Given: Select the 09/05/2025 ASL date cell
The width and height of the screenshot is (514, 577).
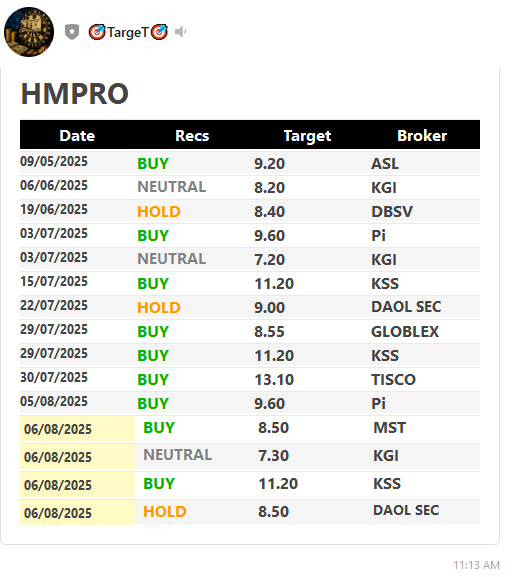Looking at the screenshot, I should (x=54, y=161).
